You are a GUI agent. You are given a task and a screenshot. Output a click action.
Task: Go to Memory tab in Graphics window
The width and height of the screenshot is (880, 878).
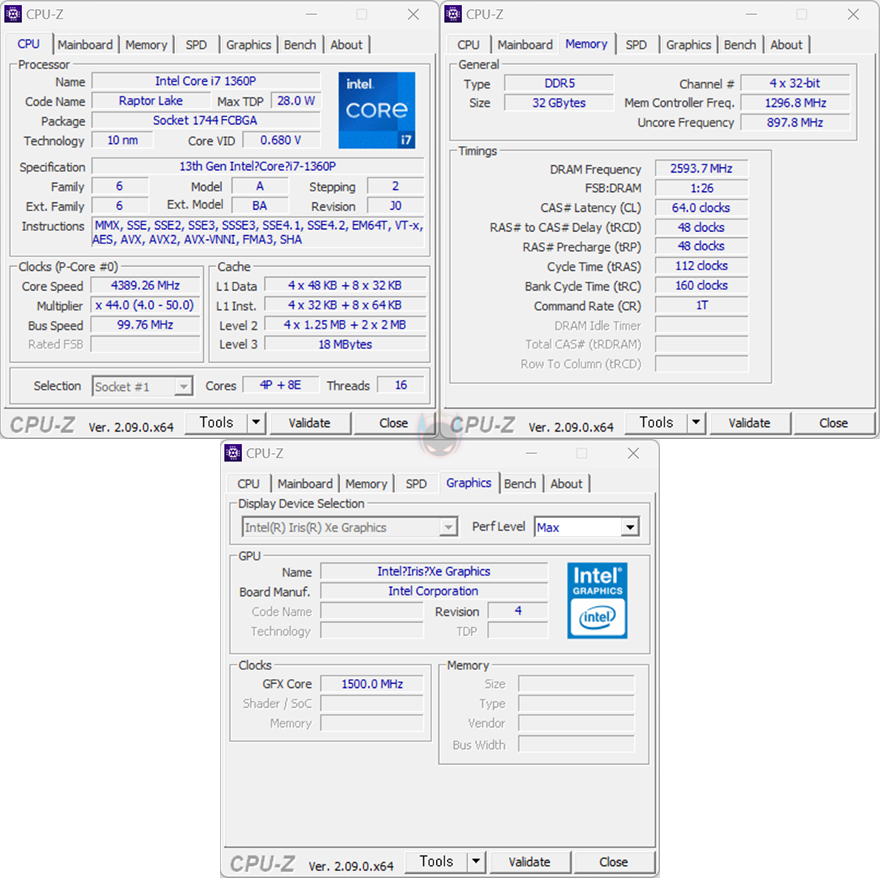366,484
